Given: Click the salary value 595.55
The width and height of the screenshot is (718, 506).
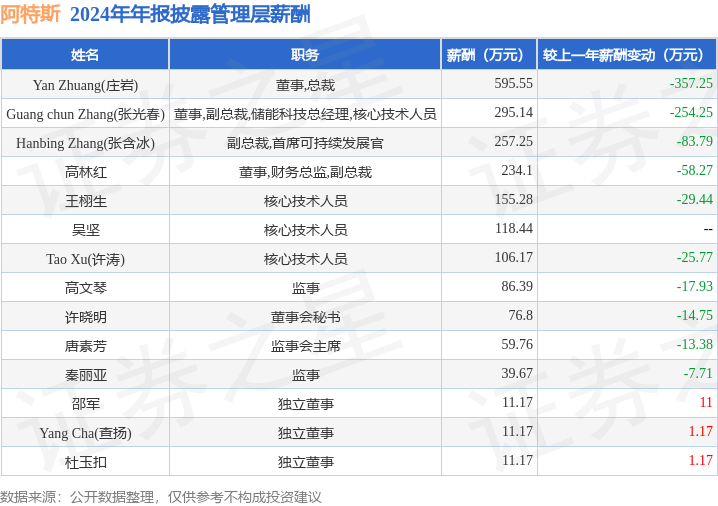Looking at the screenshot, I should tap(513, 83).
